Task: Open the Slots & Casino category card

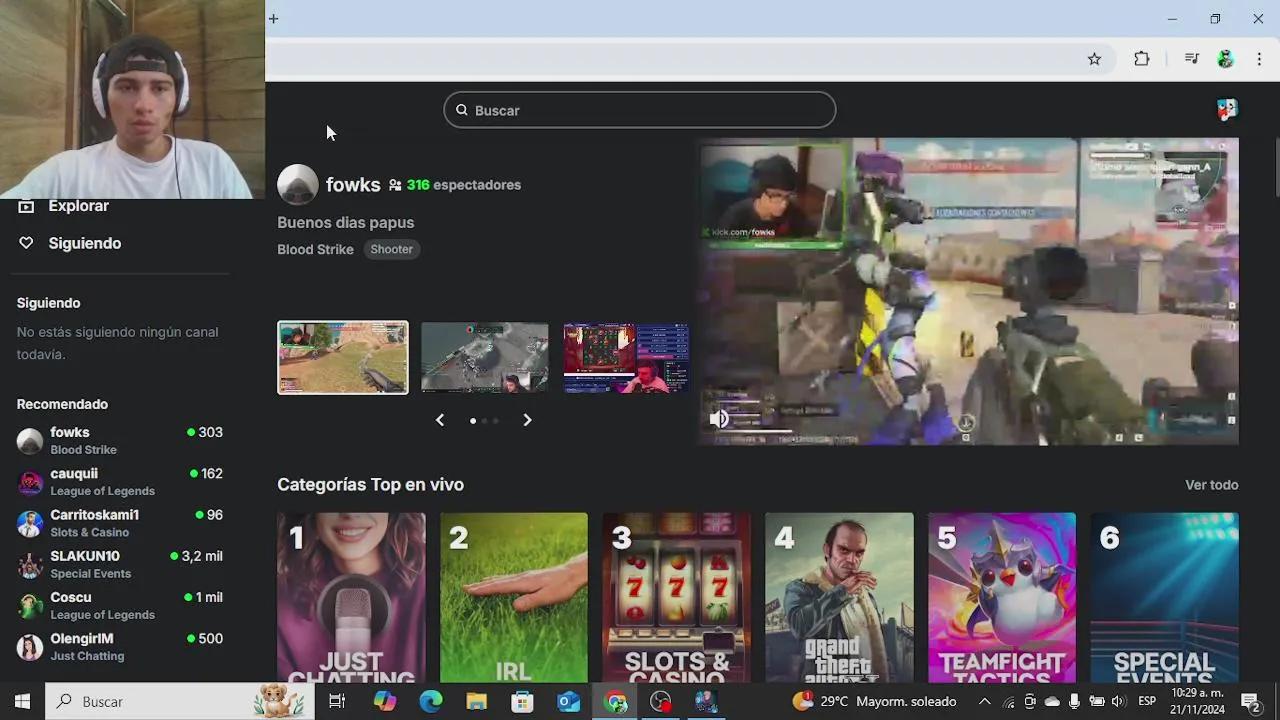Action: pos(677,597)
